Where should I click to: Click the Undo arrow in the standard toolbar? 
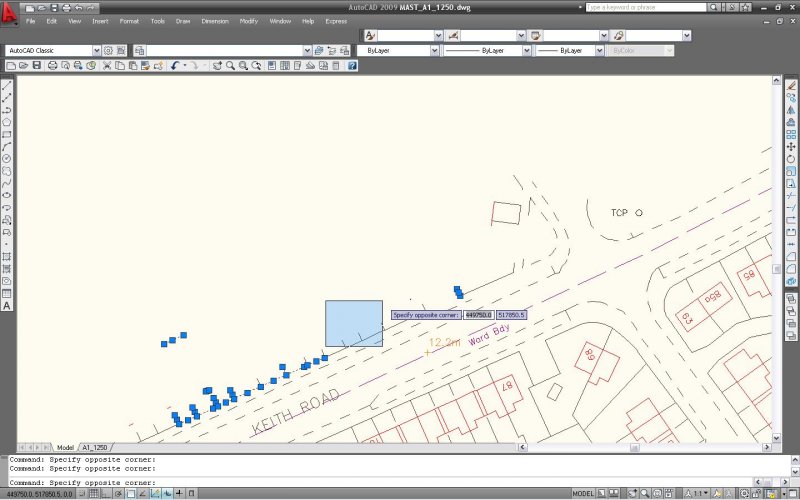click(176, 65)
